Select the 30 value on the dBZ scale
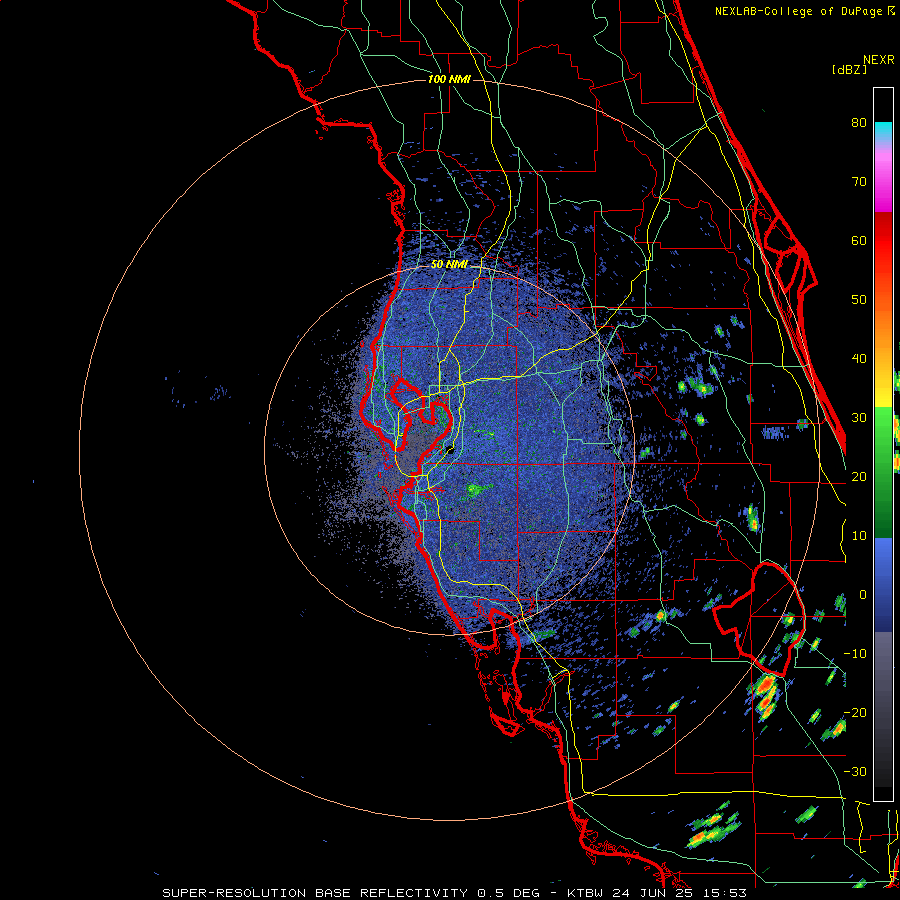Screen dimensions: 900x900 pos(859,418)
